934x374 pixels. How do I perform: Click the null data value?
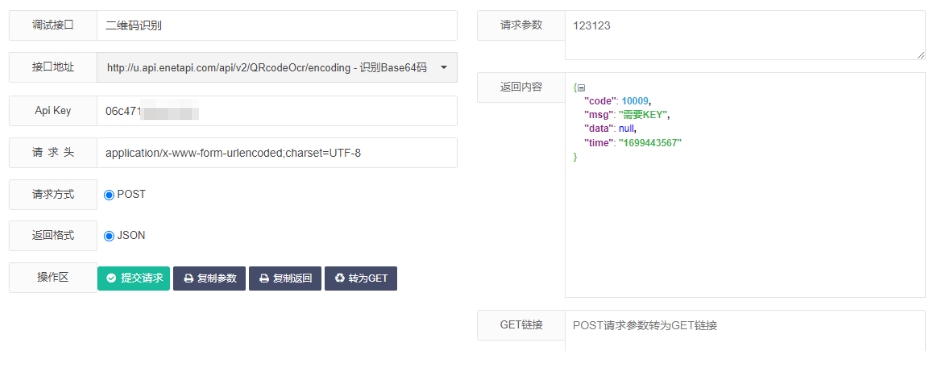click(627, 129)
